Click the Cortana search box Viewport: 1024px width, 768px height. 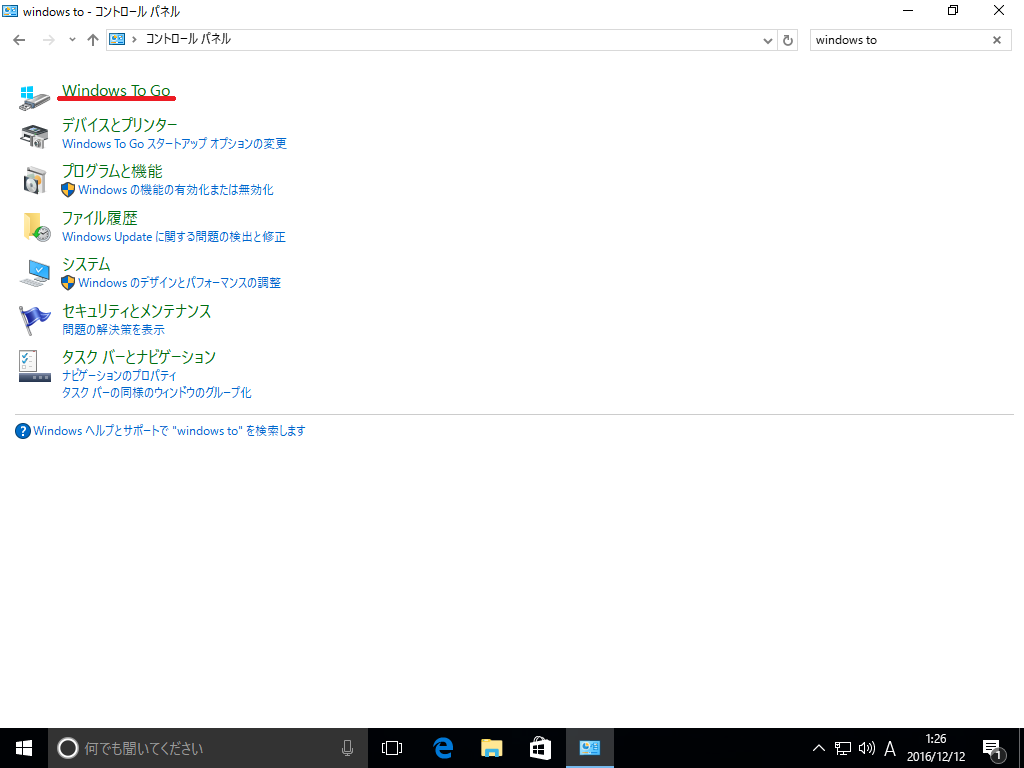pyautogui.click(x=208, y=748)
